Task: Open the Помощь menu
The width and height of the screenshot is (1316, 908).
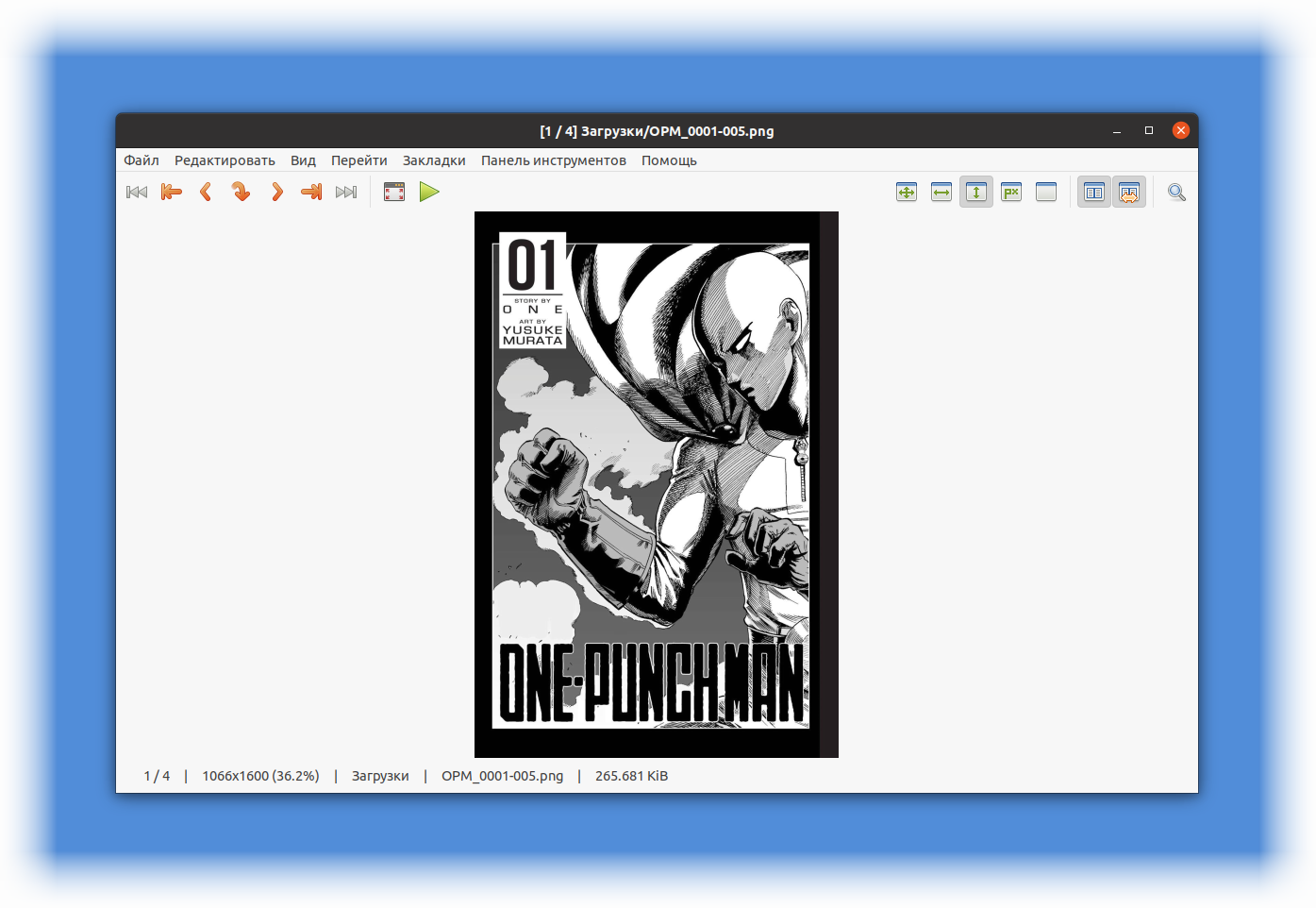Action: 669,160
